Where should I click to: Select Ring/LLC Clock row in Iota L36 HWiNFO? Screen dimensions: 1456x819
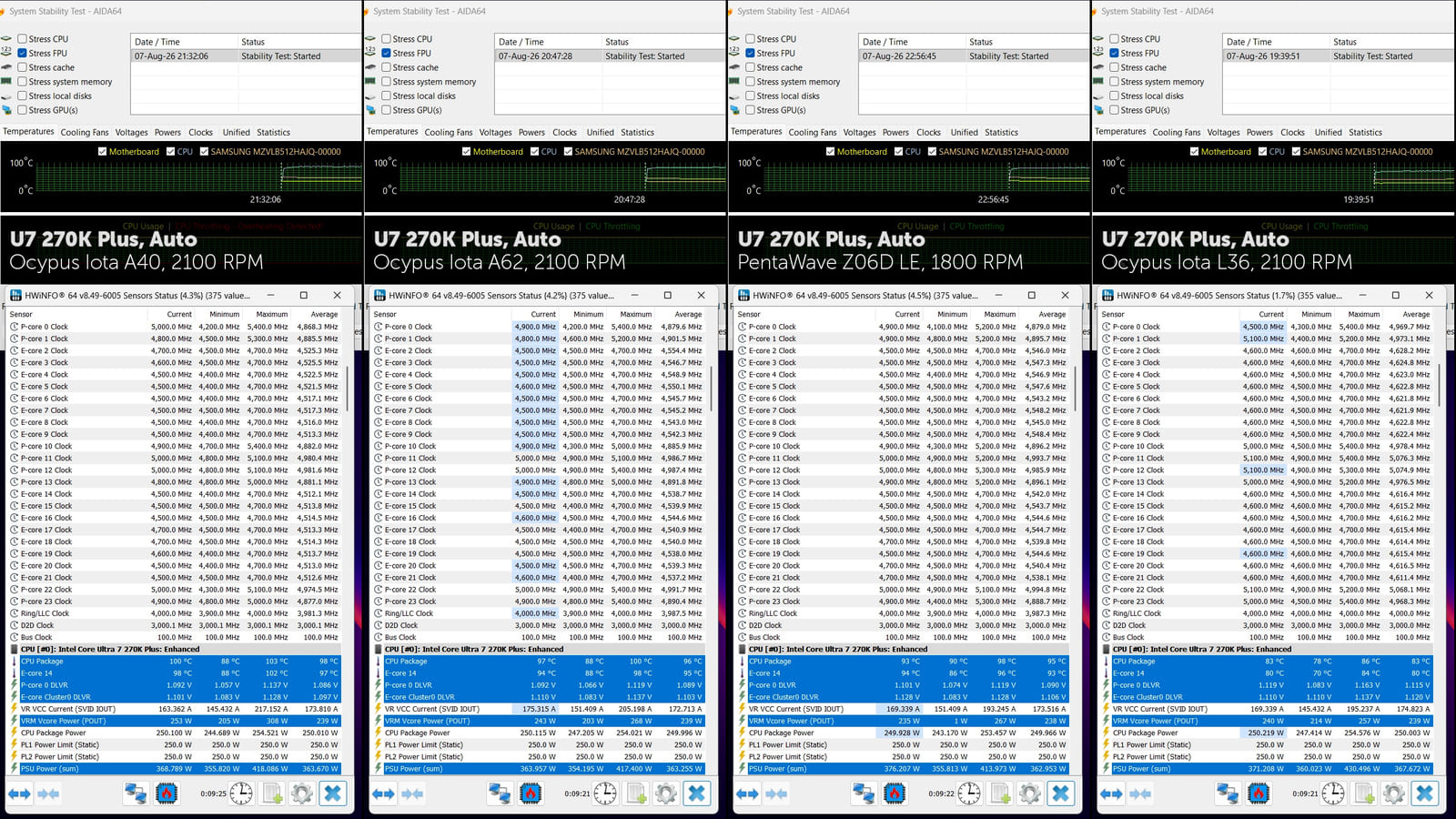[x=1266, y=613]
